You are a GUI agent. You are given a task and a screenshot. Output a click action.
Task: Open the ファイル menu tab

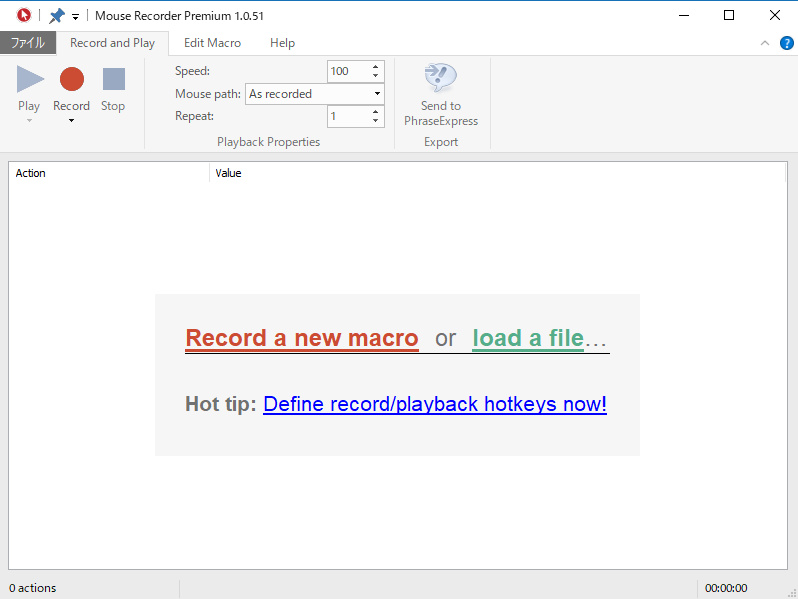[x=28, y=43]
